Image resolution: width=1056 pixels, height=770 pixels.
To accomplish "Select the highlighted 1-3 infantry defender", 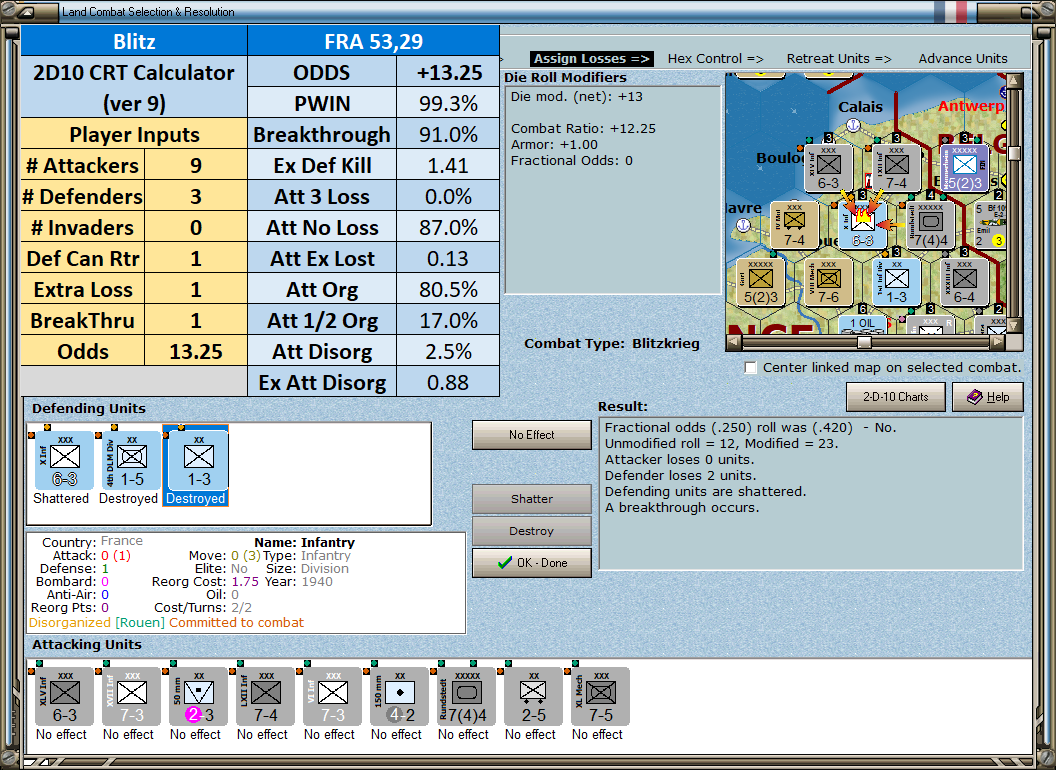I will [x=199, y=461].
